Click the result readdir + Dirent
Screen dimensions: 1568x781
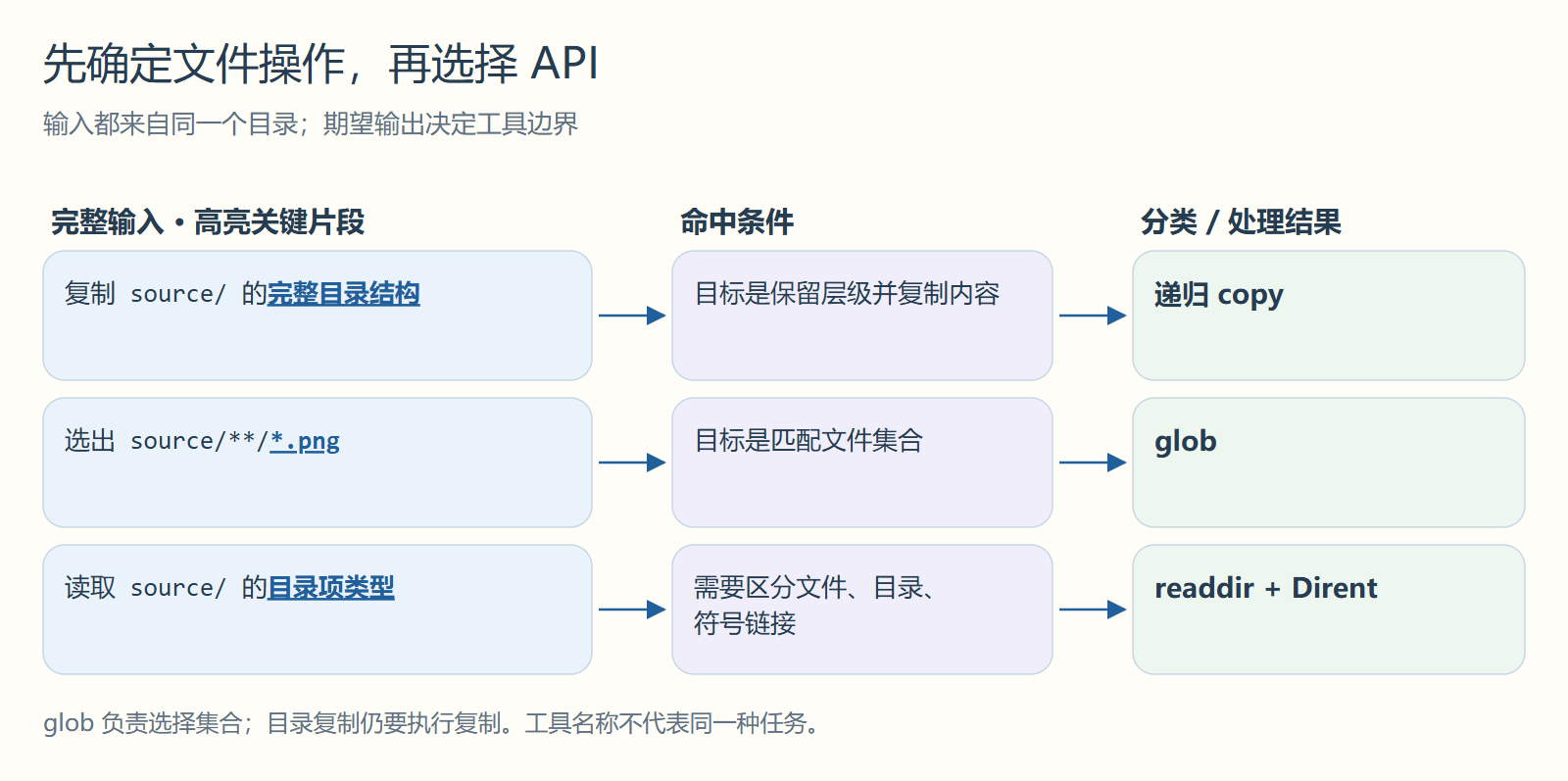1266,588
